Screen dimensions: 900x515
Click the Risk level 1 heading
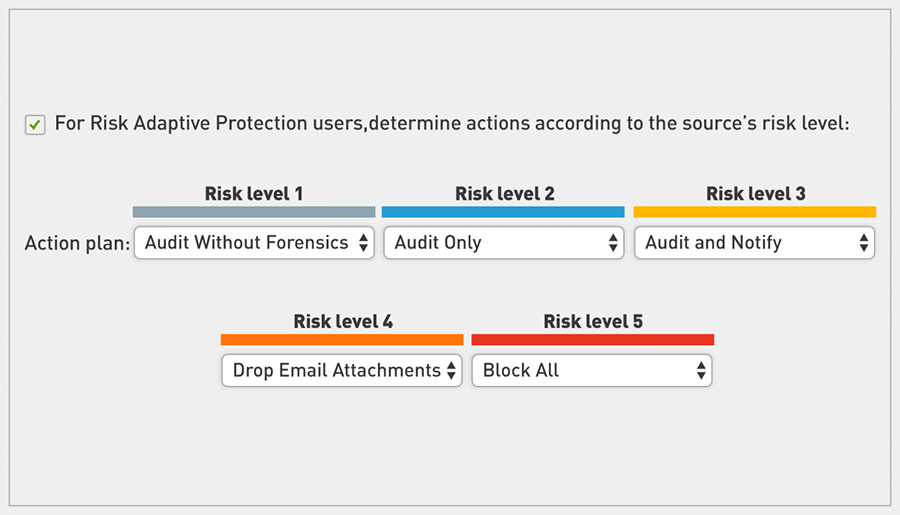pos(254,194)
